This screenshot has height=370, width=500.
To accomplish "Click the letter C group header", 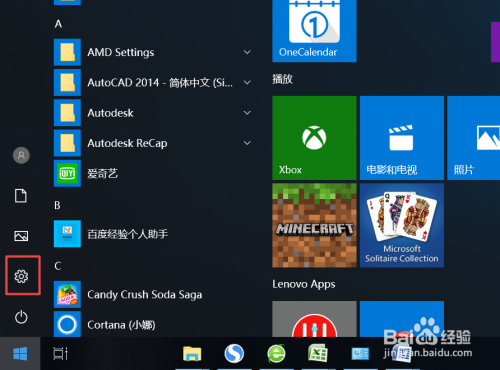I will click(x=58, y=266).
